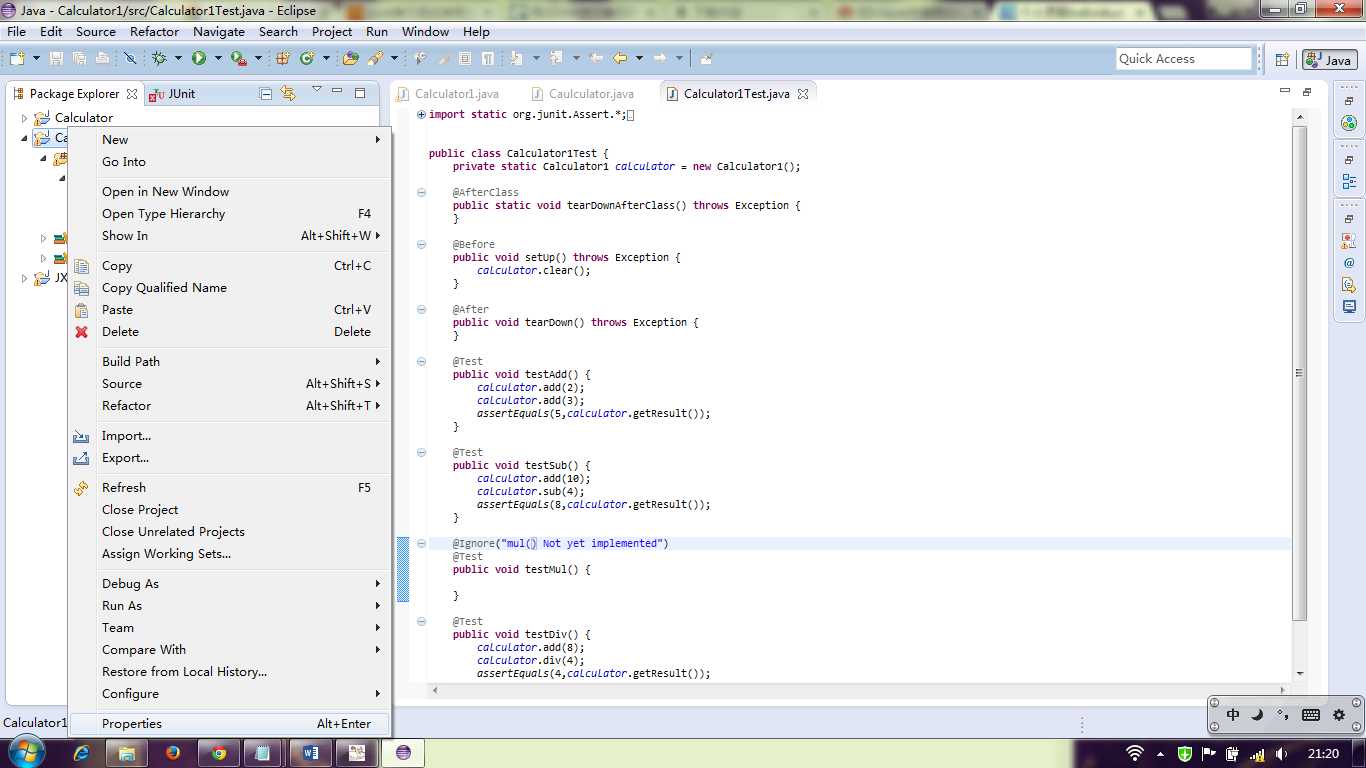Open the Problems view icon on right trim
Image resolution: width=1366 pixels, height=768 pixels.
1349,241
